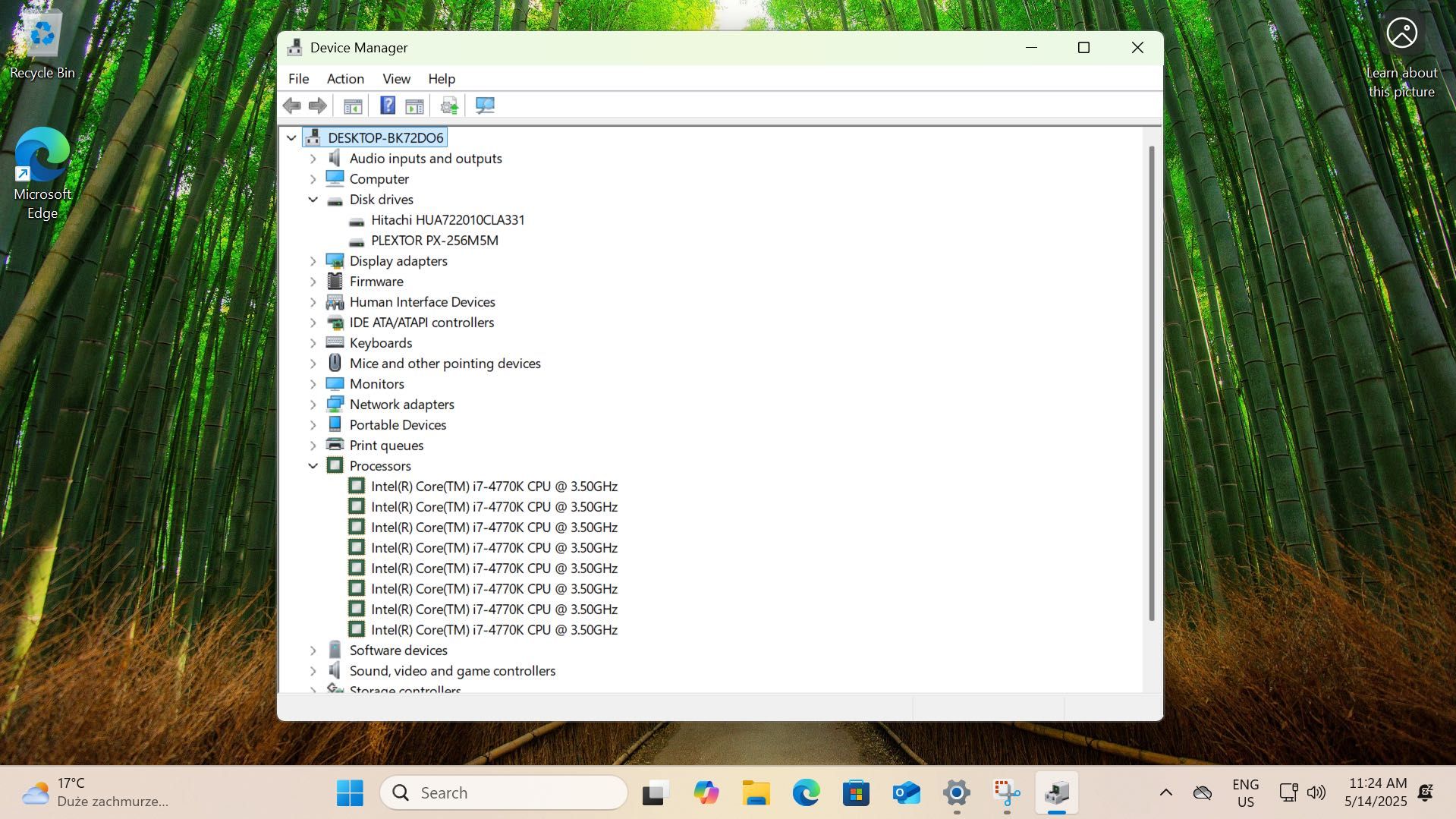The width and height of the screenshot is (1456, 819).
Task: Open Outlook from the taskbar
Action: coord(906,793)
